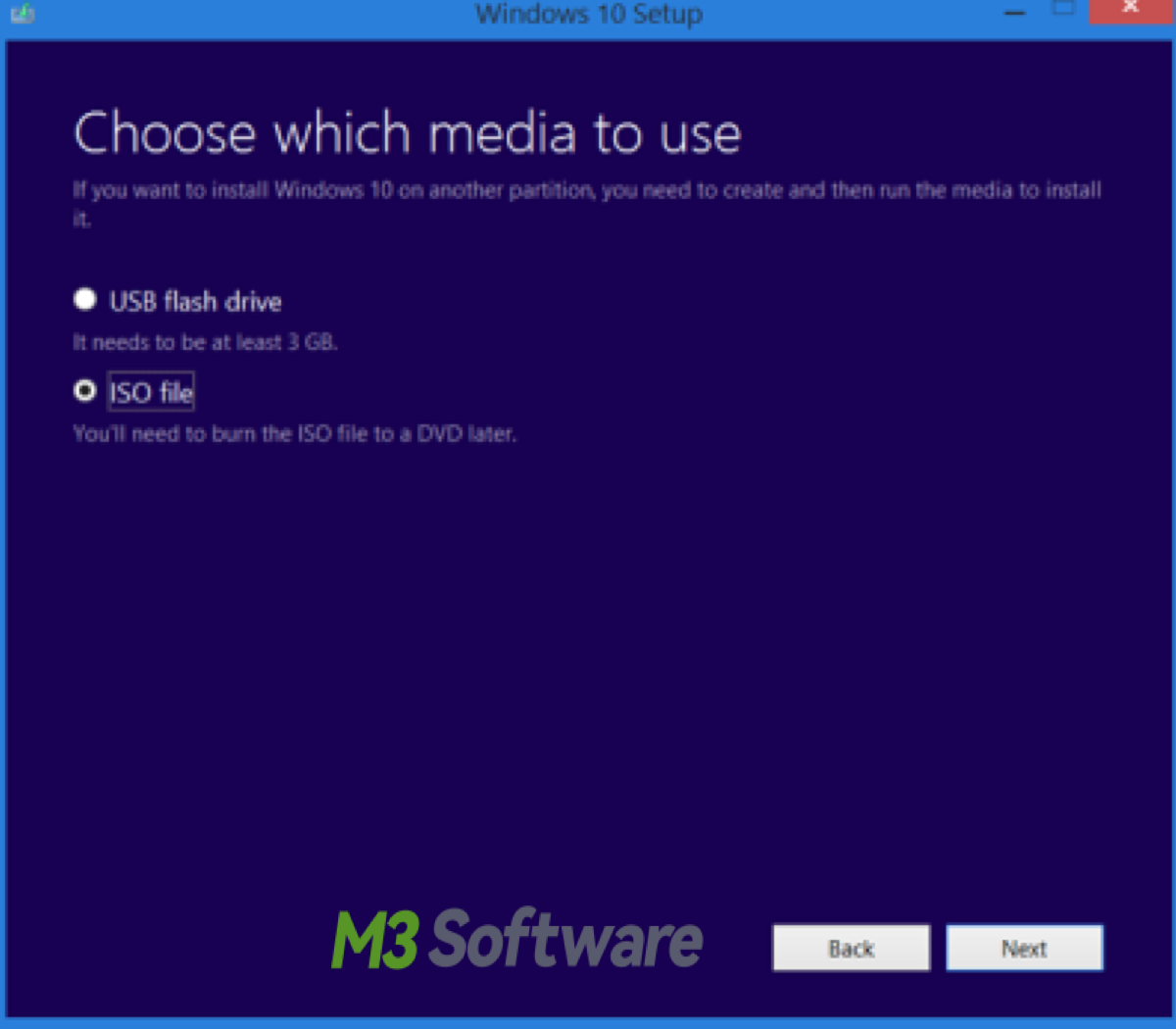Screen dimensions: 1176x1029
Task: Select the USB flash drive radio button
Action: [x=85, y=299]
